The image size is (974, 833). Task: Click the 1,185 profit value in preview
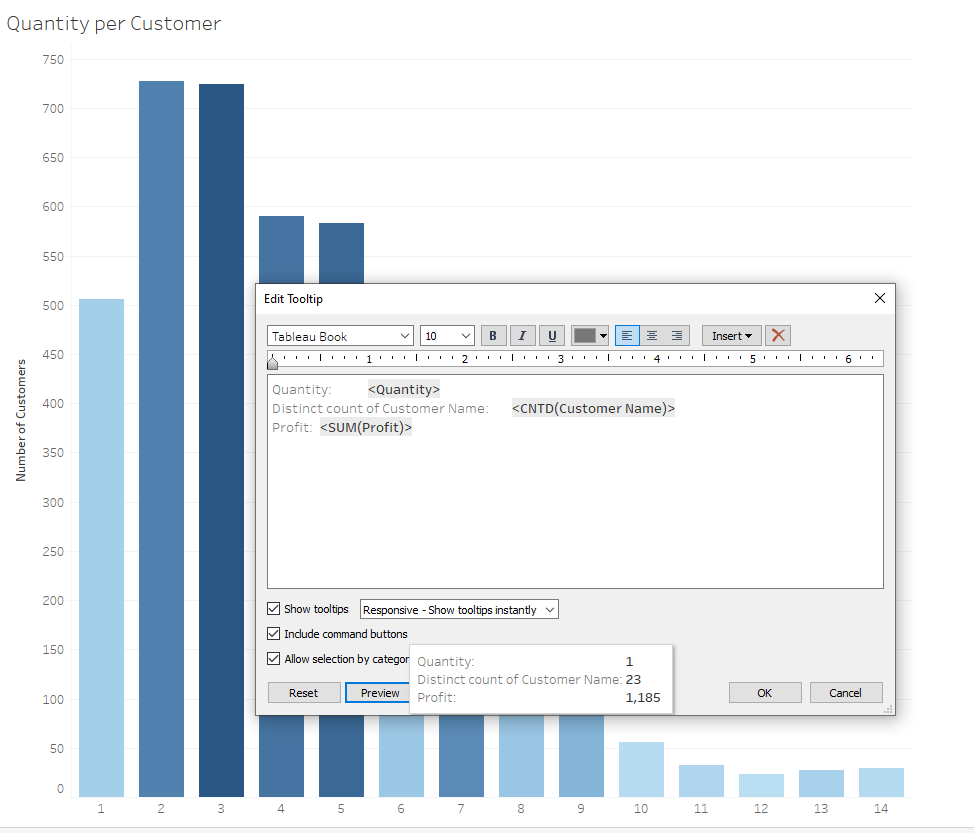point(643,698)
